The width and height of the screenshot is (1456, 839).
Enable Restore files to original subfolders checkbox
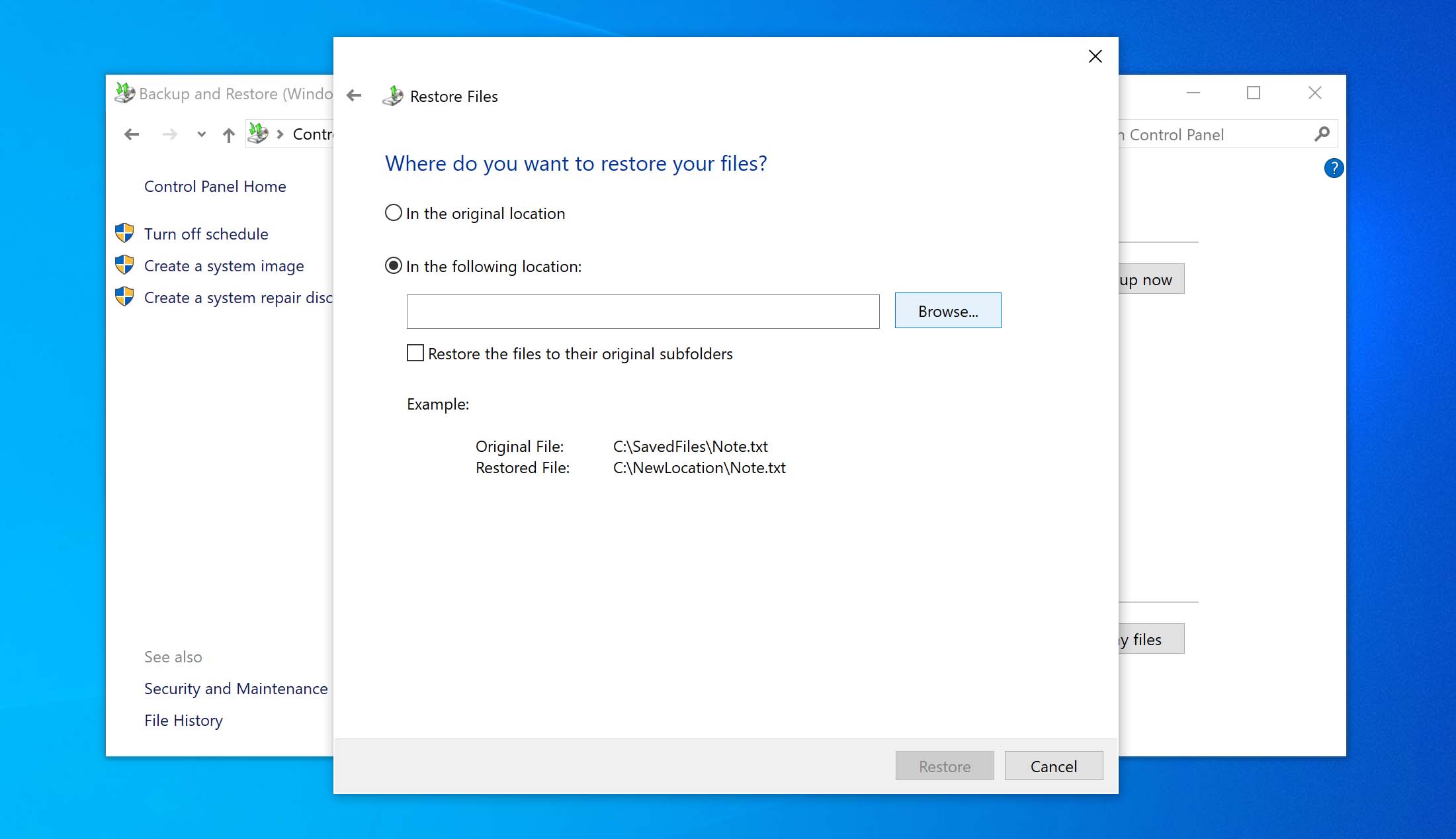click(x=416, y=353)
